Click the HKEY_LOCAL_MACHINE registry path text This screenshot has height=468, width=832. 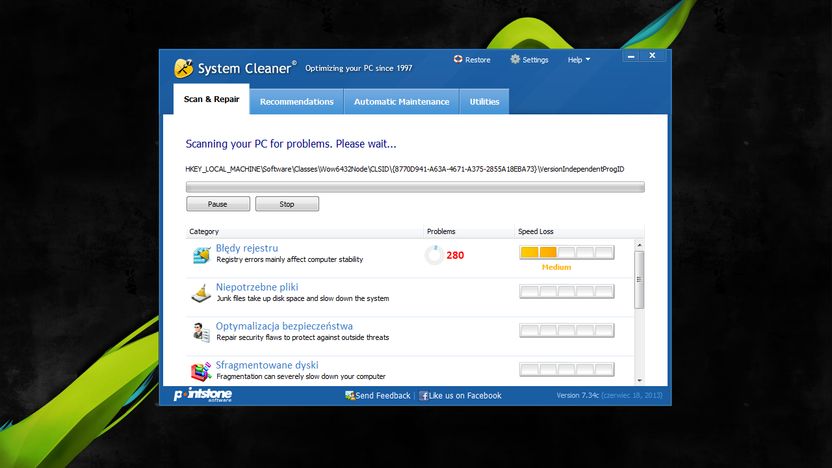click(x=404, y=169)
